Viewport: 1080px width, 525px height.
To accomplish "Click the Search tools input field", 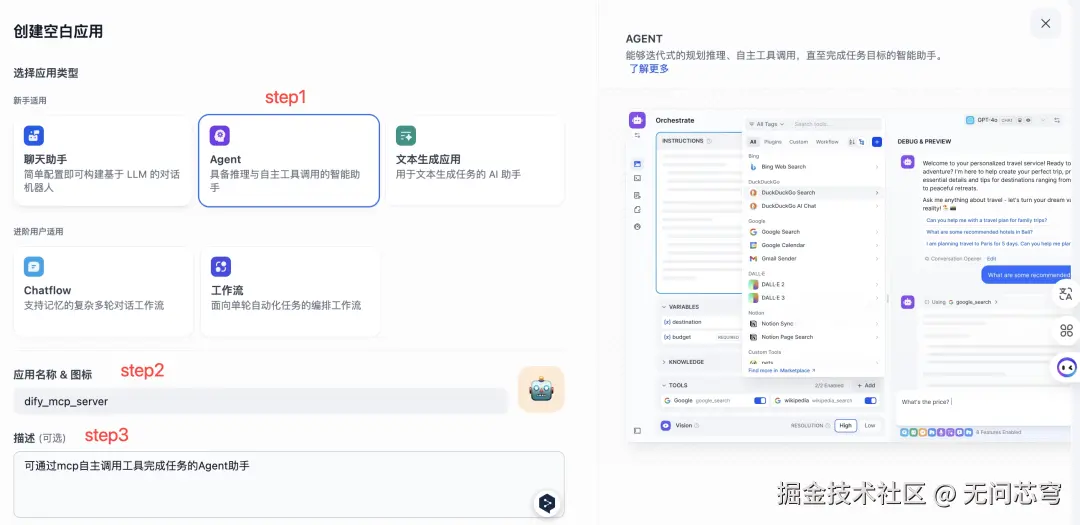I will [x=836, y=124].
